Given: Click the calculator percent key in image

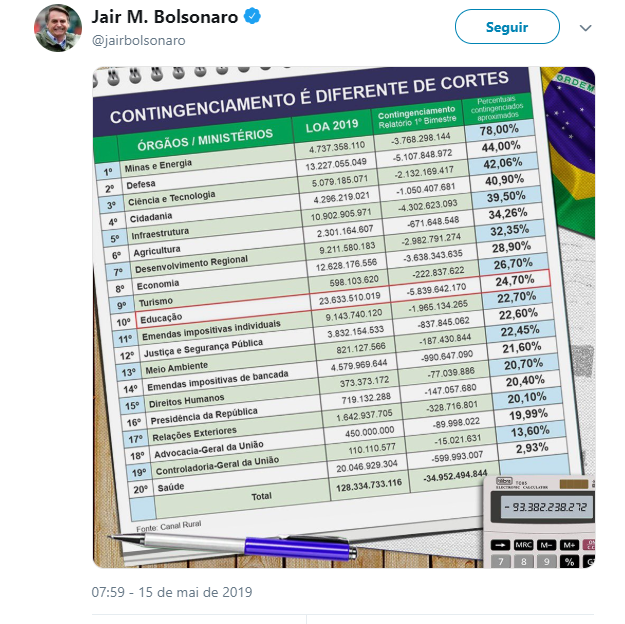Looking at the screenshot, I should pyautogui.click(x=570, y=562).
